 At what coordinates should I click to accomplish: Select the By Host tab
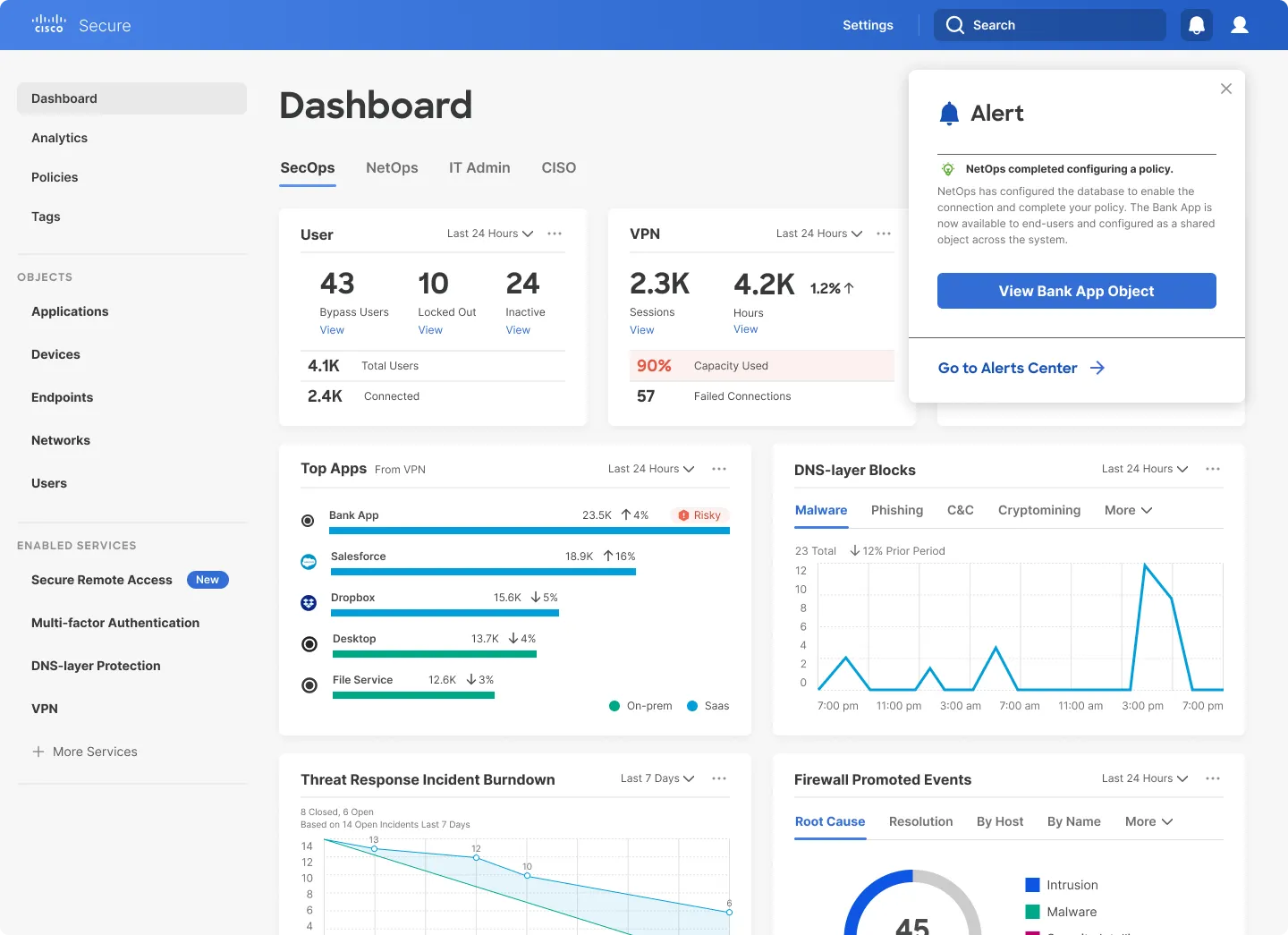coord(1000,821)
